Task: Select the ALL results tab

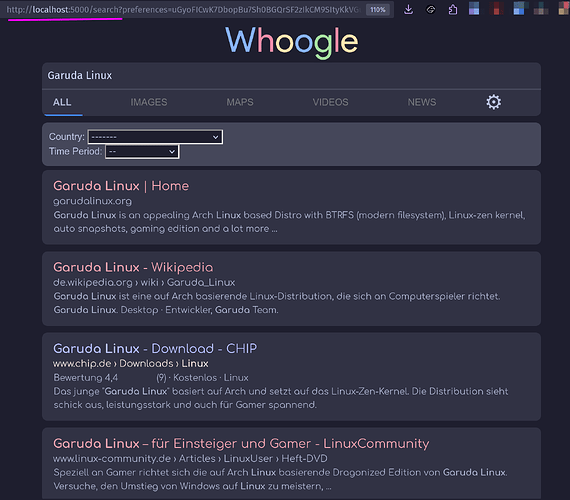Action: click(x=62, y=102)
